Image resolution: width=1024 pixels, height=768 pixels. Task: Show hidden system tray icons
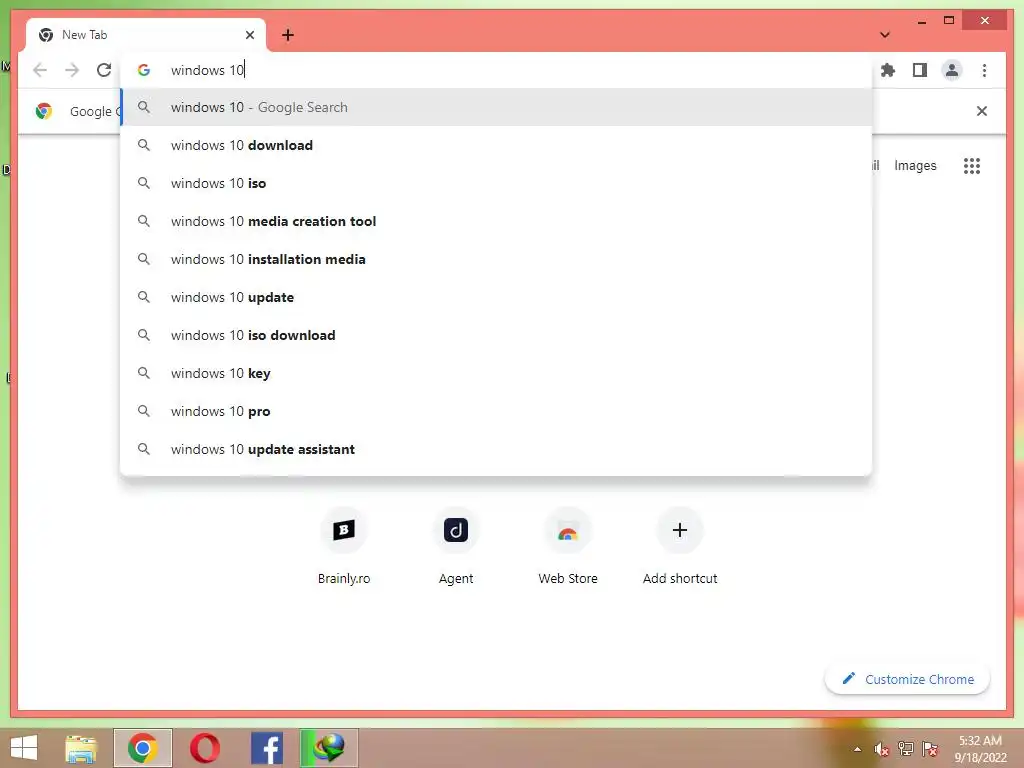[x=857, y=750]
